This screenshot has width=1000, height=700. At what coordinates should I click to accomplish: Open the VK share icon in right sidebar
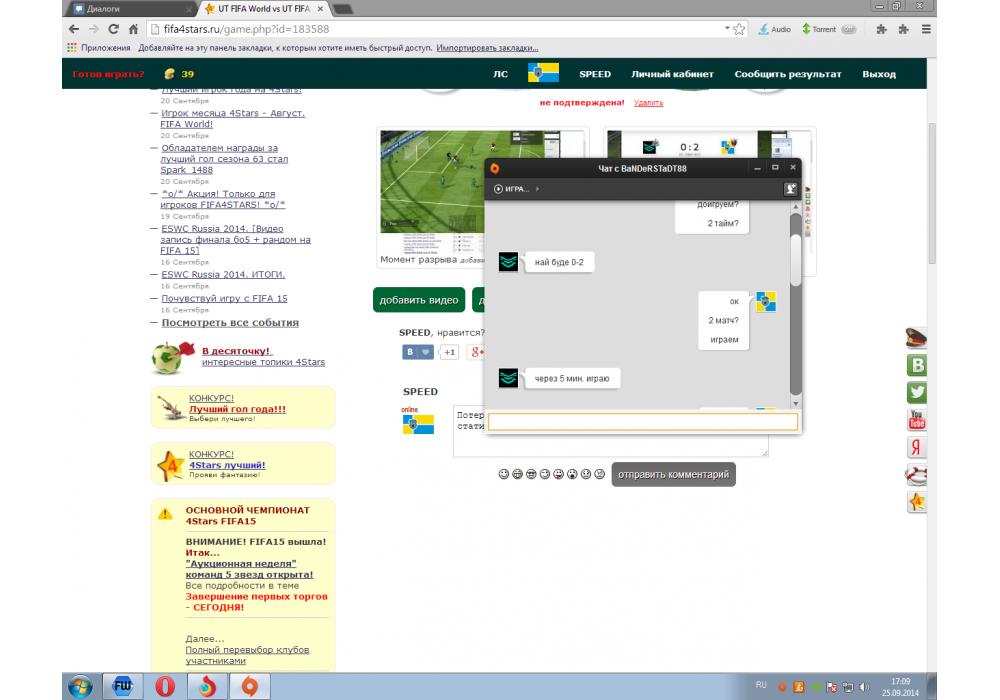point(916,365)
